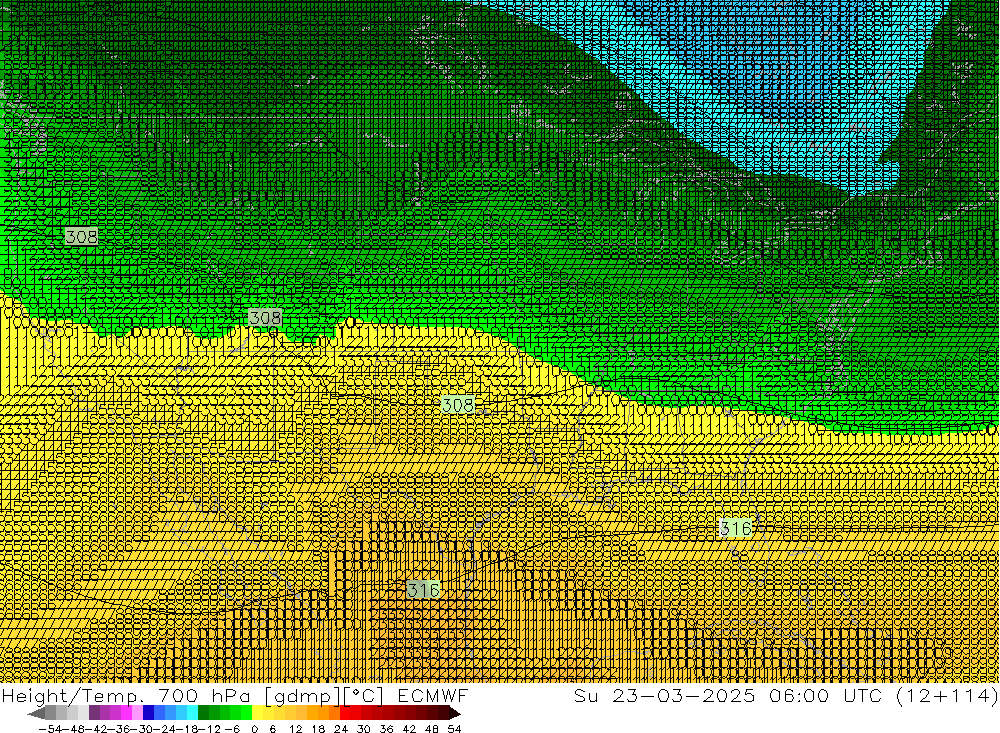Click the "Su" weekday abbreviation
Viewport: 1000px width, 733px height.
tap(585, 696)
